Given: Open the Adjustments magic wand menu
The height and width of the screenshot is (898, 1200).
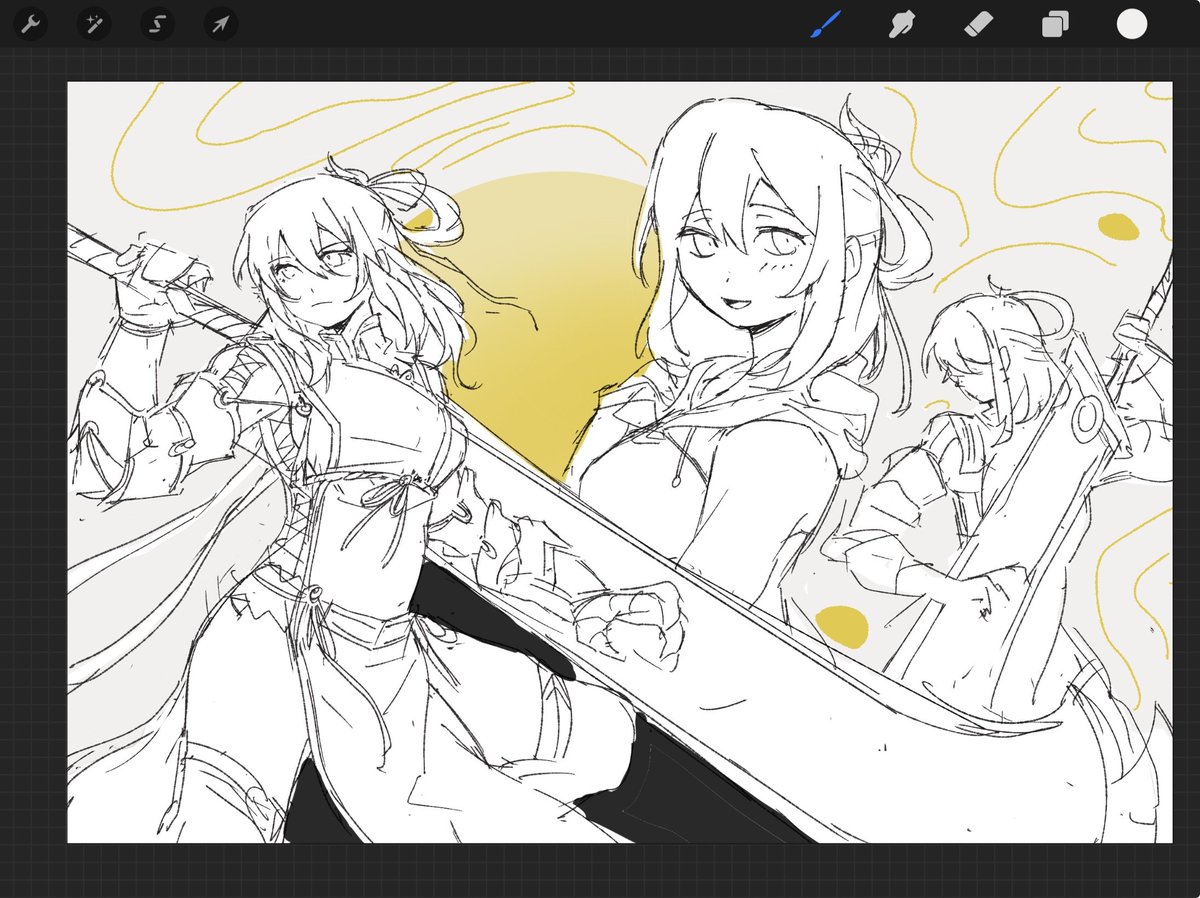Looking at the screenshot, I should [x=94, y=24].
